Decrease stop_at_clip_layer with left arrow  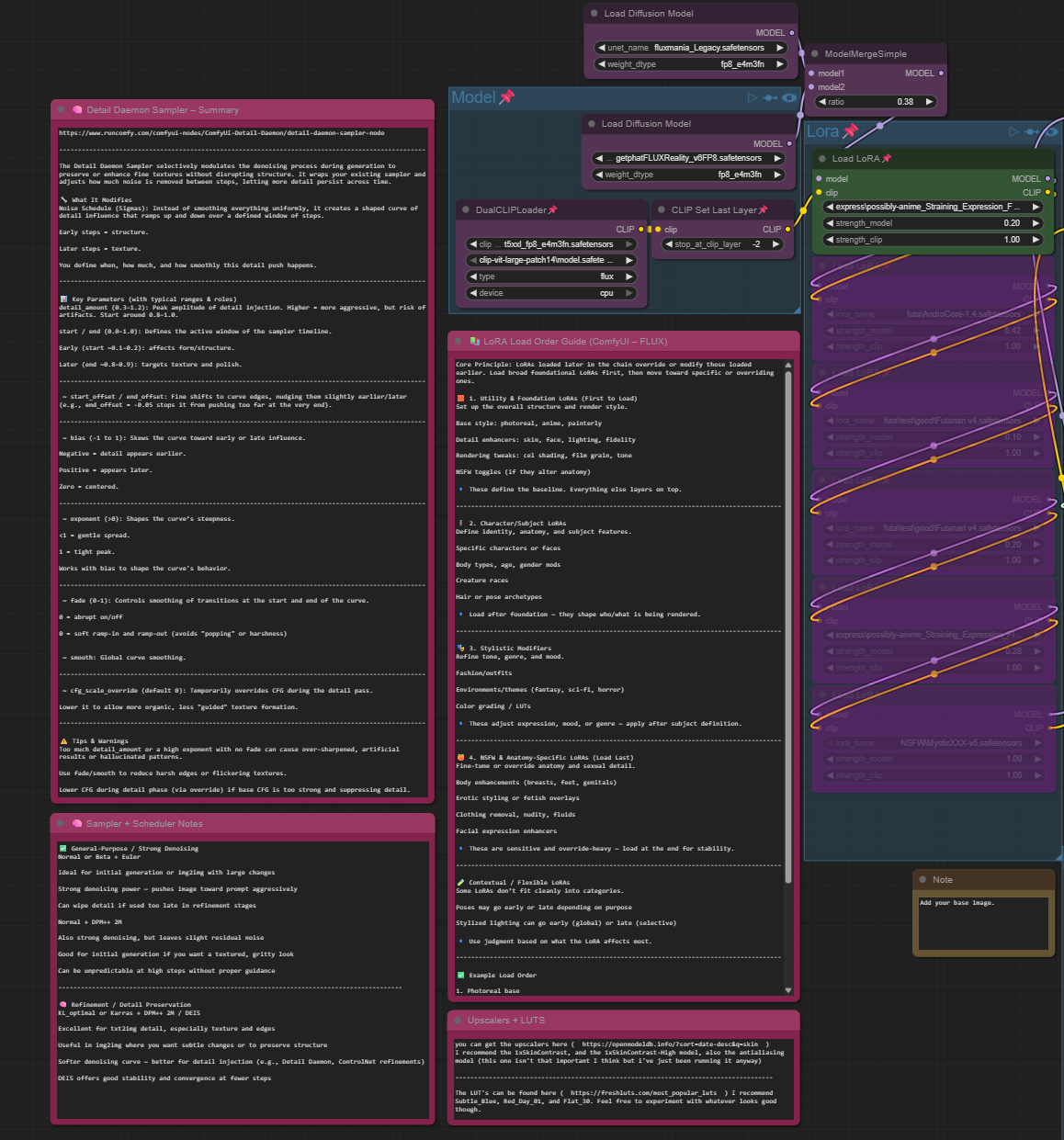(668, 244)
